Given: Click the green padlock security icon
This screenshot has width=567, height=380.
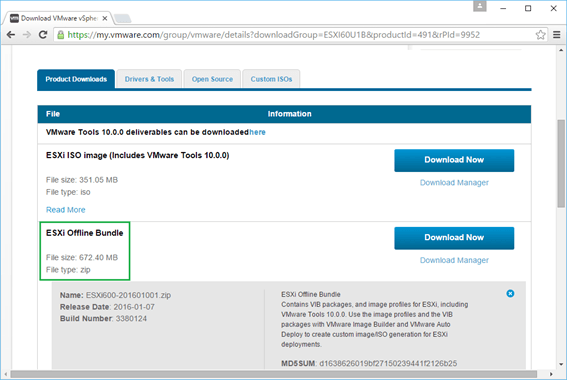Looking at the screenshot, I should [x=61, y=35].
